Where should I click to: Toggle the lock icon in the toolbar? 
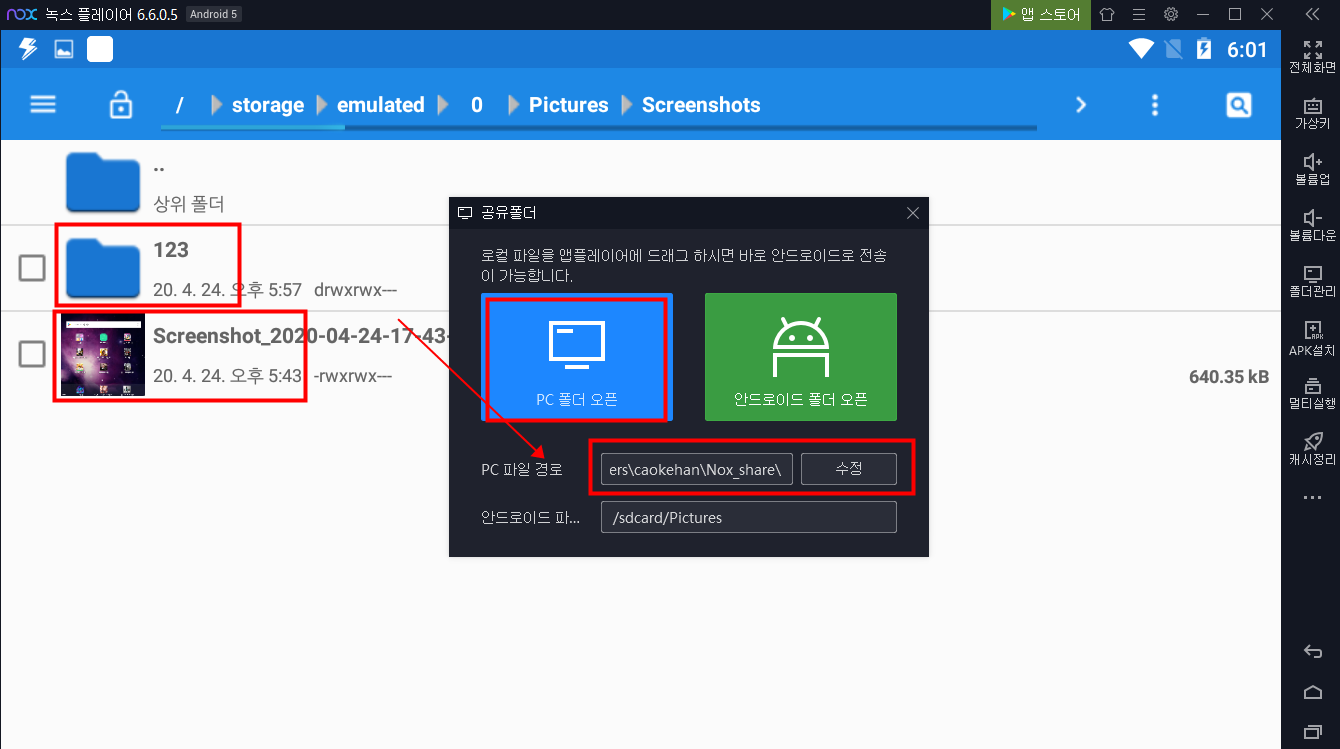(x=121, y=105)
